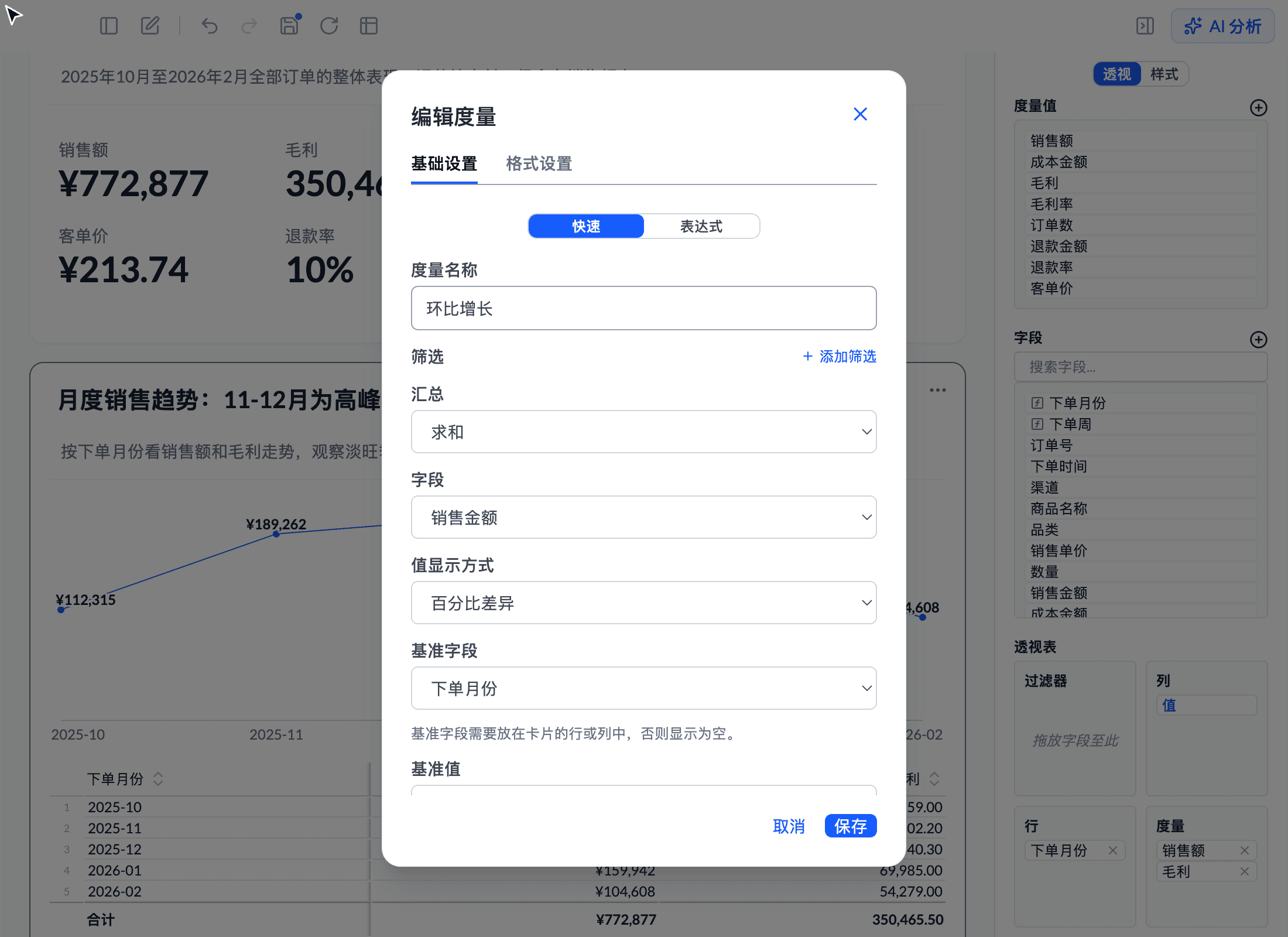
Task: Add a new measure via 度量值 plus icon
Action: [1259, 108]
